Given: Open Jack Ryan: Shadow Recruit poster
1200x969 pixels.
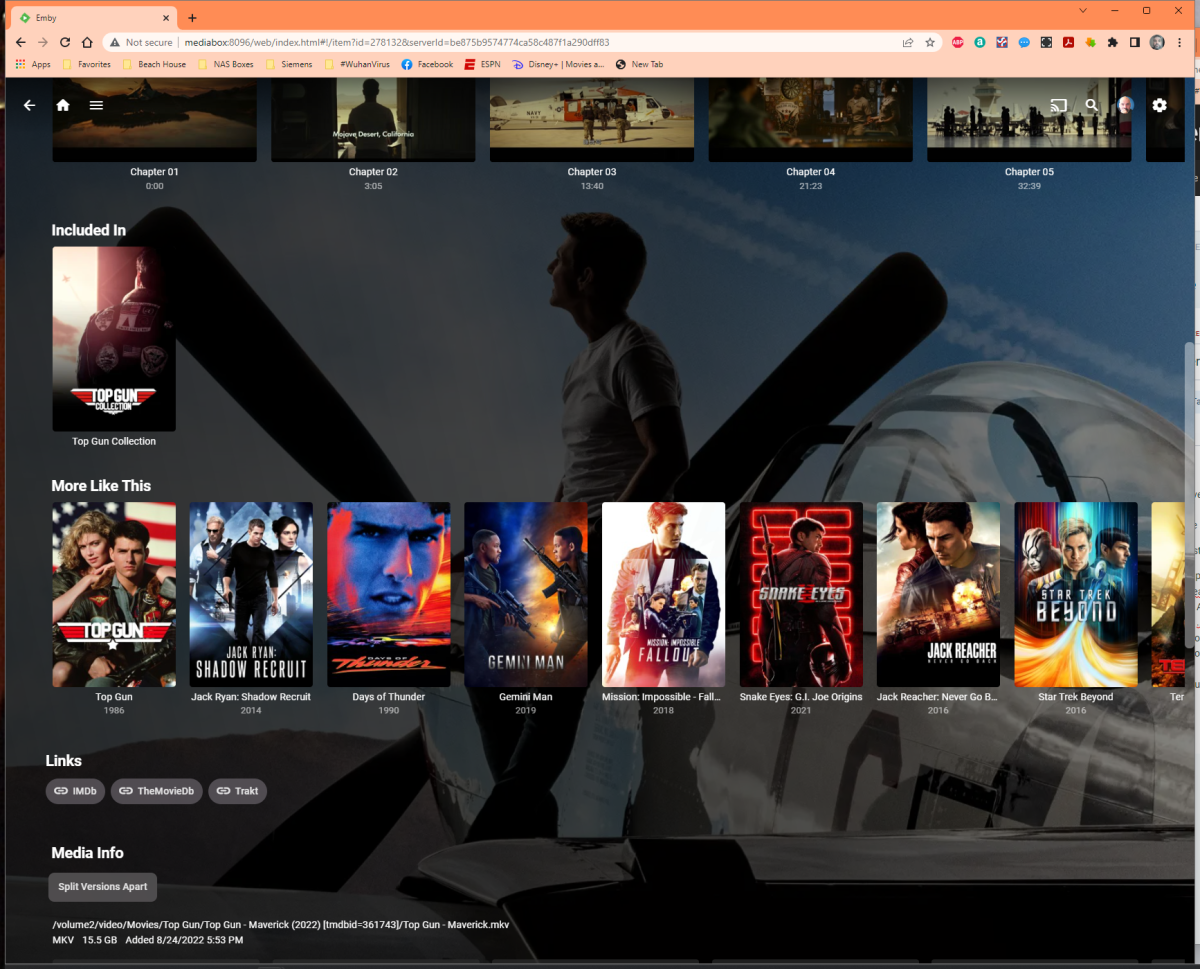Looking at the screenshot, I should click(251, 594).
